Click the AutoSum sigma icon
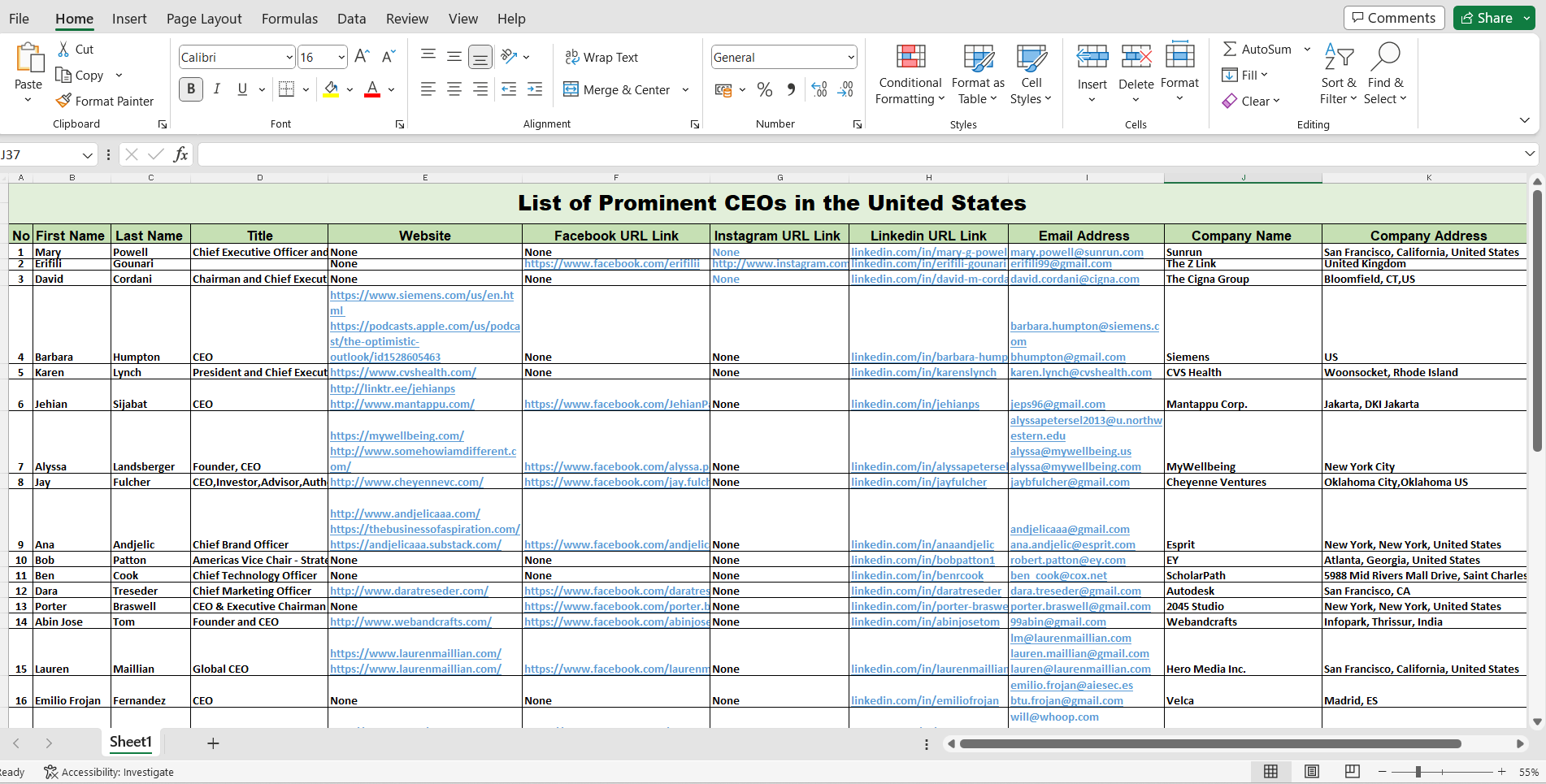Screen dimensions: 1546x784 point(1230,50)
